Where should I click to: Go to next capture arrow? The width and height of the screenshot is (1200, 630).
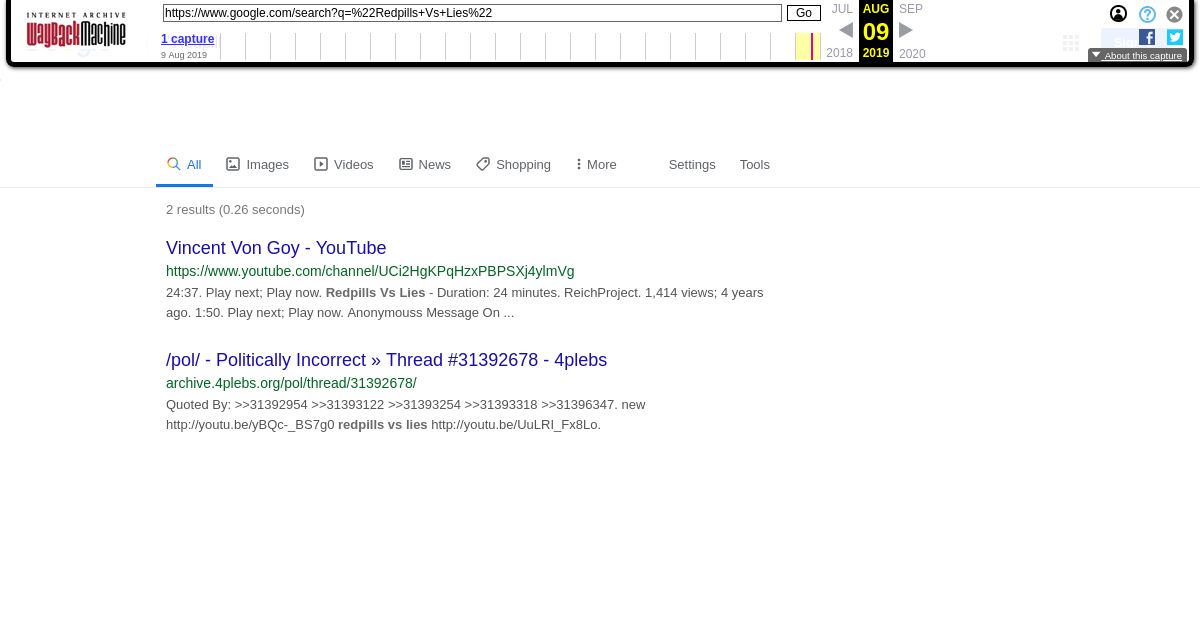(906, 30)
